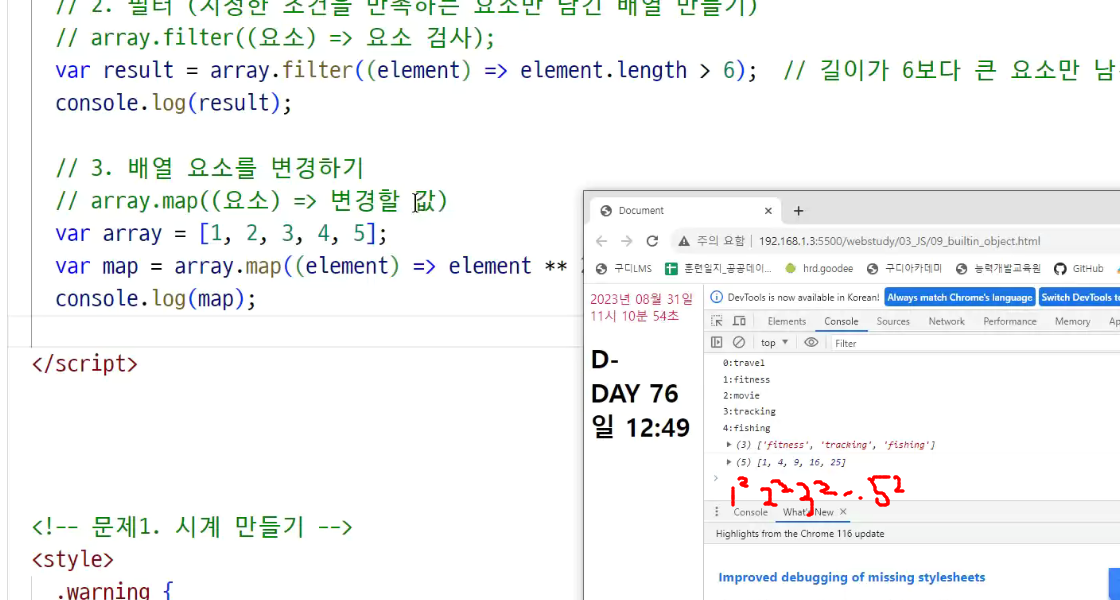Switch to the Elements tab
This screenshot has height=600, width=1120.
click(786, 321)
